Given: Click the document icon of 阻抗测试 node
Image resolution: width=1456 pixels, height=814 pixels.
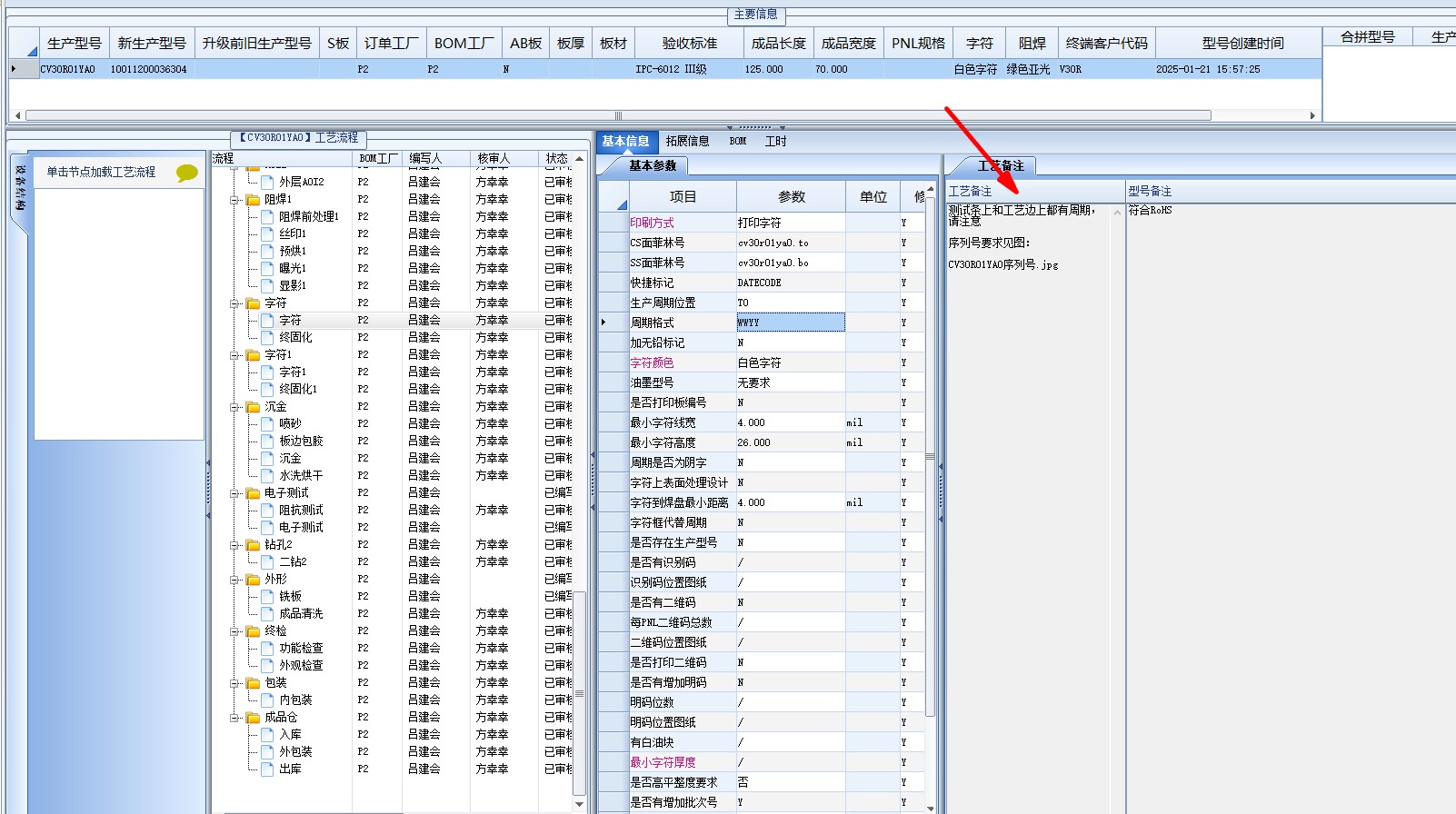Looking at the screenshot, I should coord(267,510).
